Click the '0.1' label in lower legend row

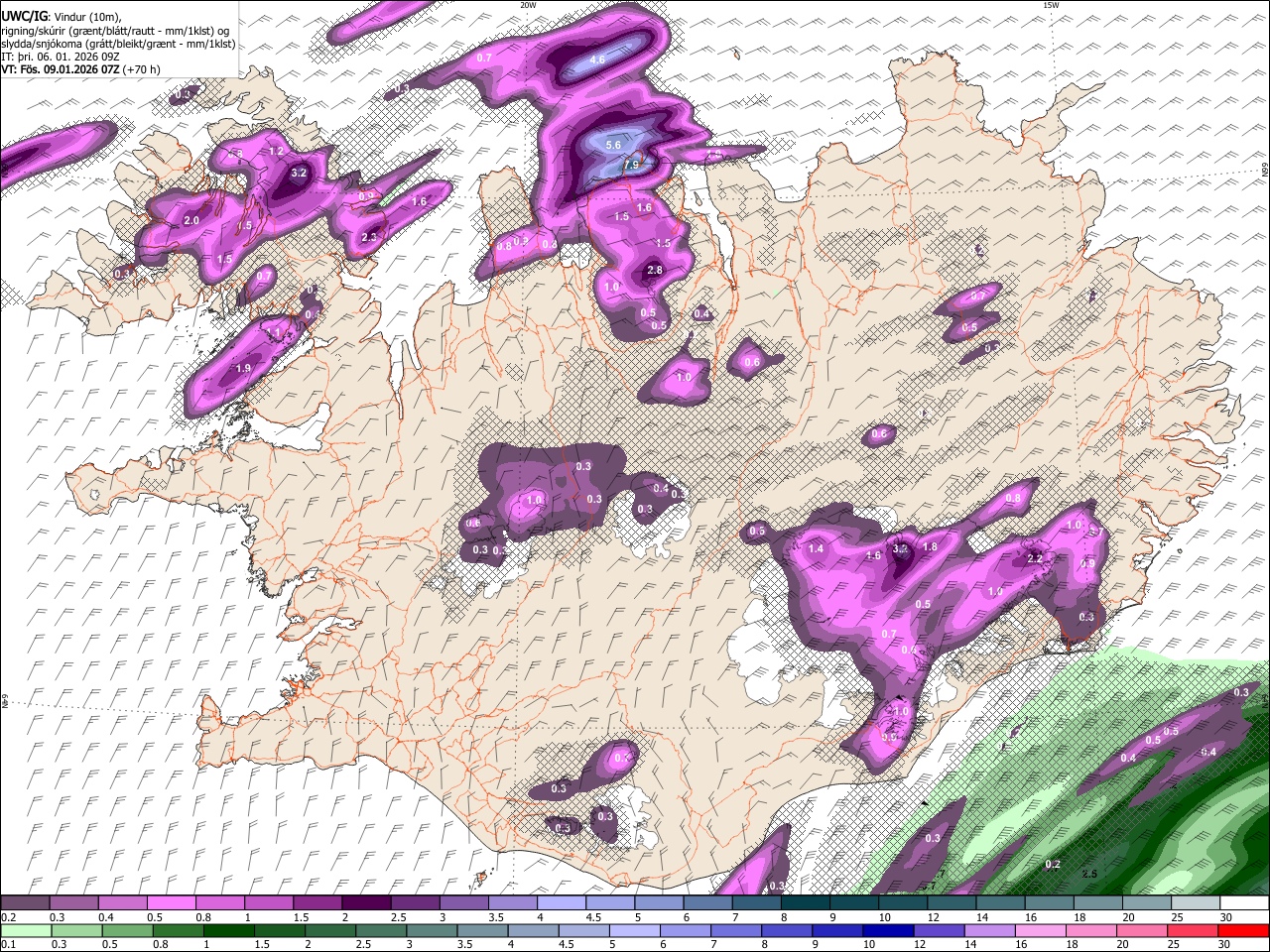click(7, 944)
